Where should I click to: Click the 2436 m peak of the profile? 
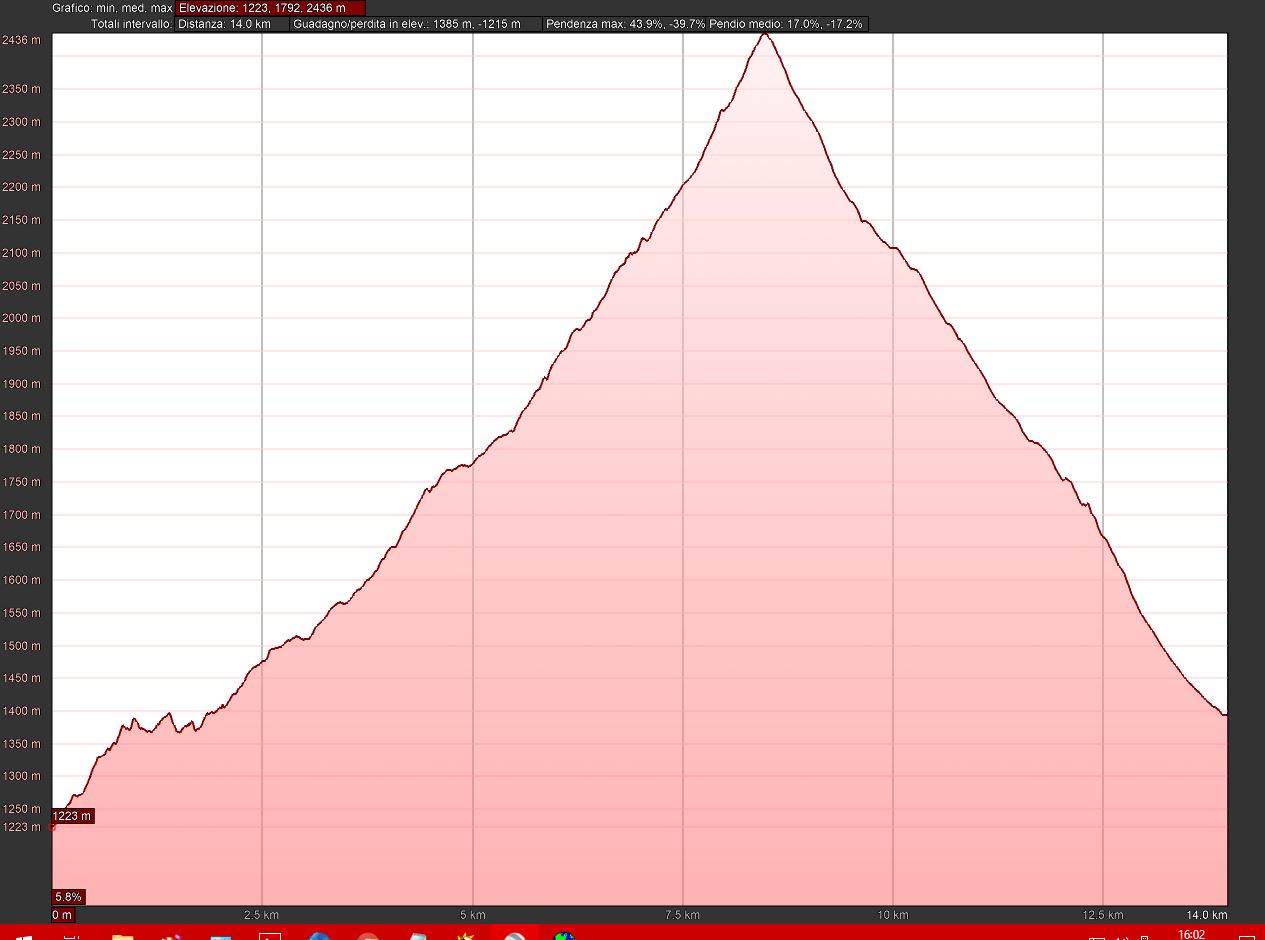pyautogui.click(x=765, y=34)
